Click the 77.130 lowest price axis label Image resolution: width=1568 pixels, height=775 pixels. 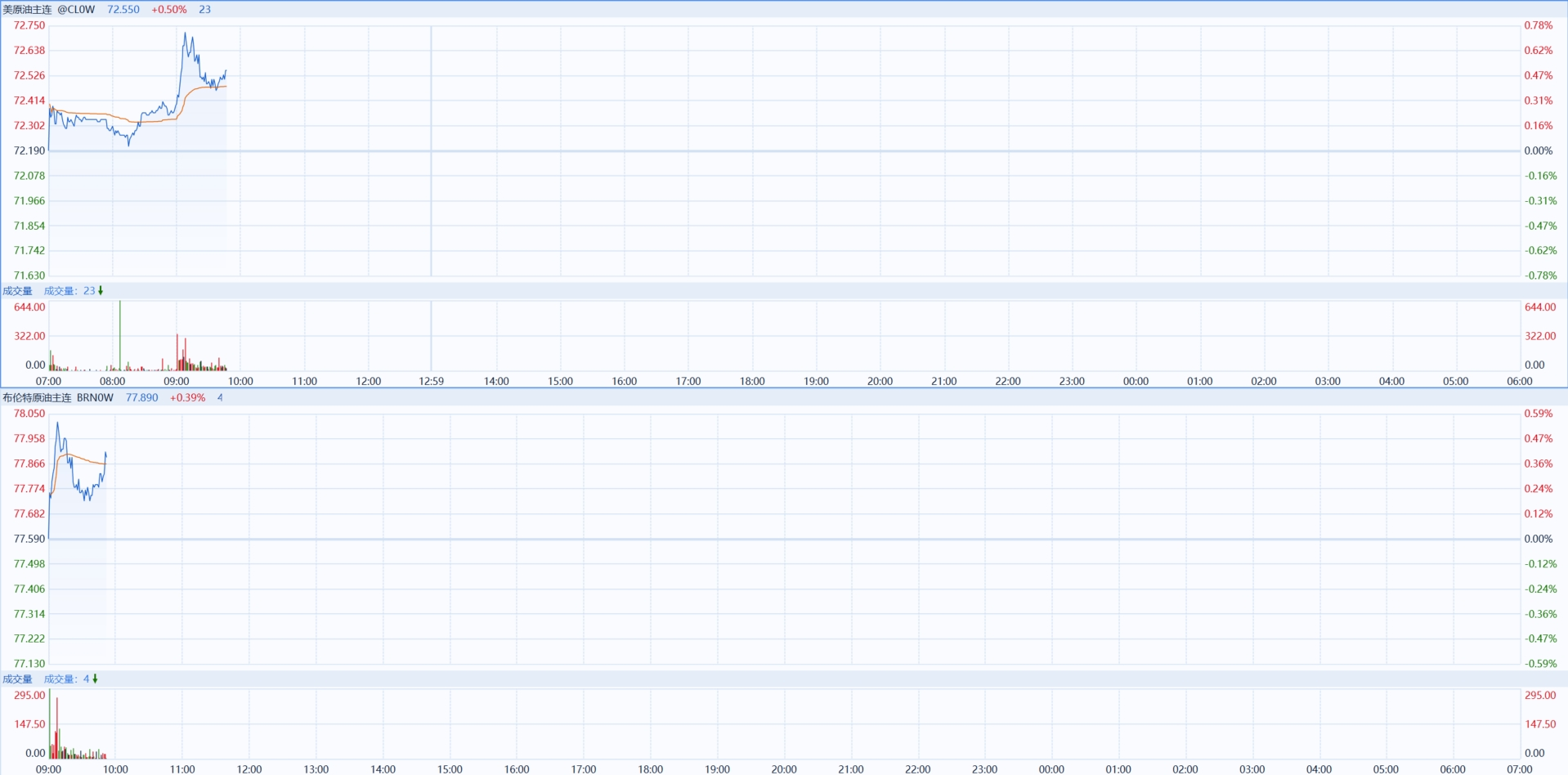(29, 664)
